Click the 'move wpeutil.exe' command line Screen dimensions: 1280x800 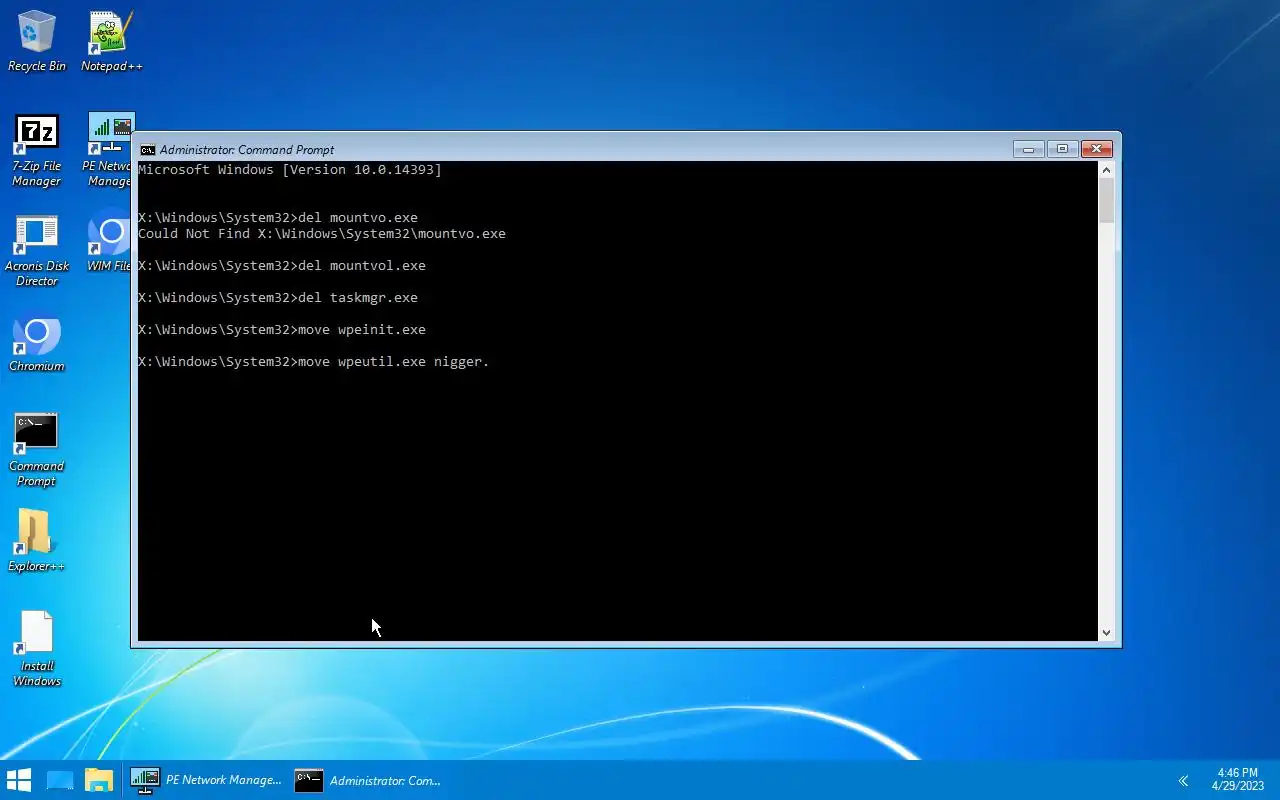click(314, 362)
